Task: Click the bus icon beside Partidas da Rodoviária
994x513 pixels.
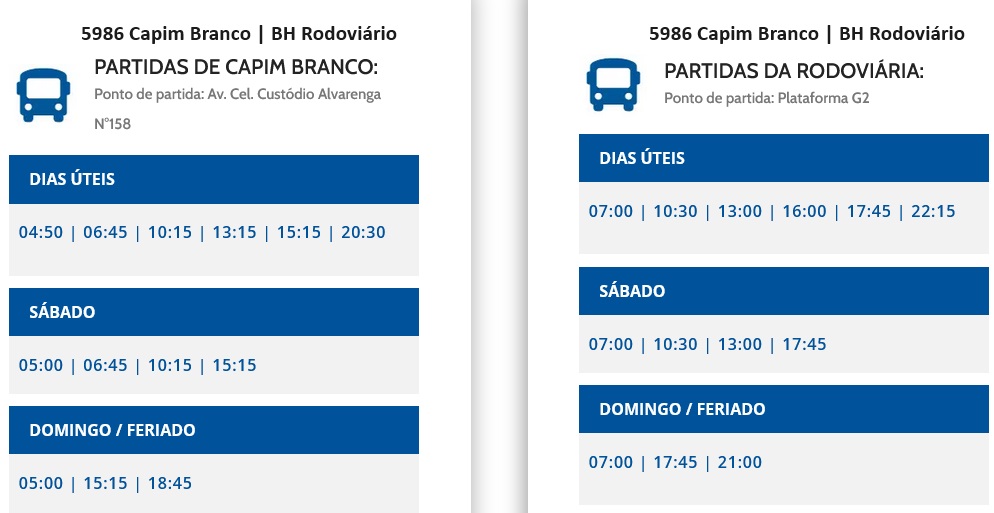Action: coord(613,85)
